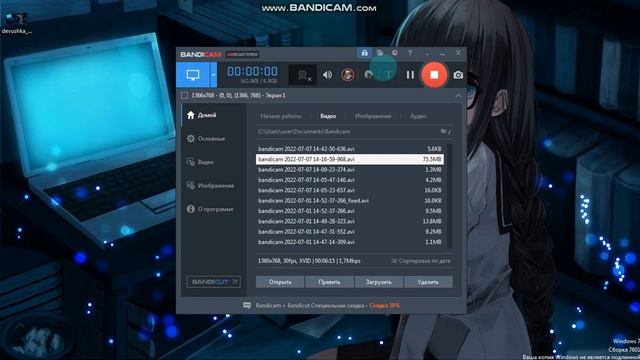
Task: Click the Править button
Action: tap(329, 282)
